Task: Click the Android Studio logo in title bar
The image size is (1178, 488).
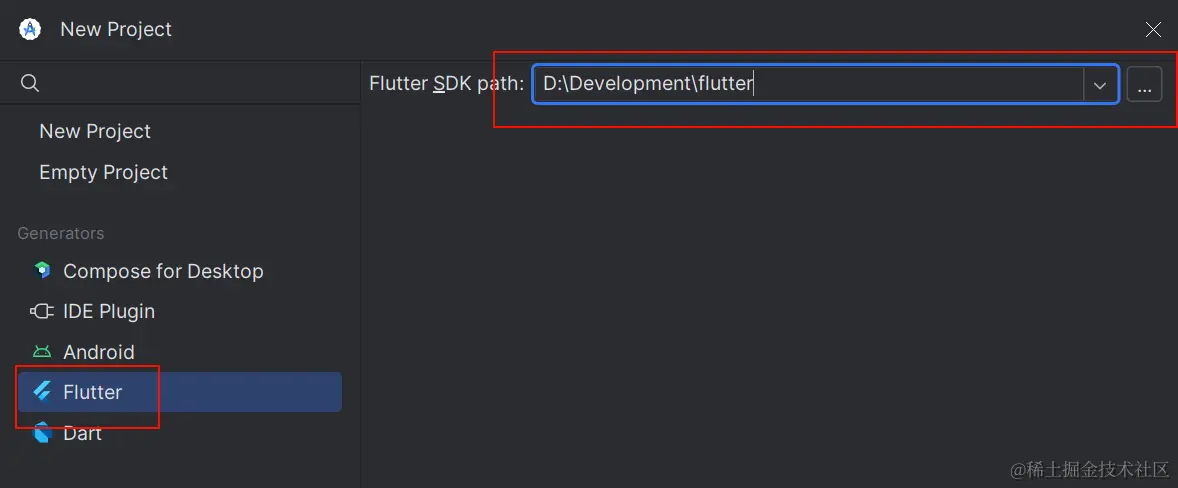Action: point(30,29)
